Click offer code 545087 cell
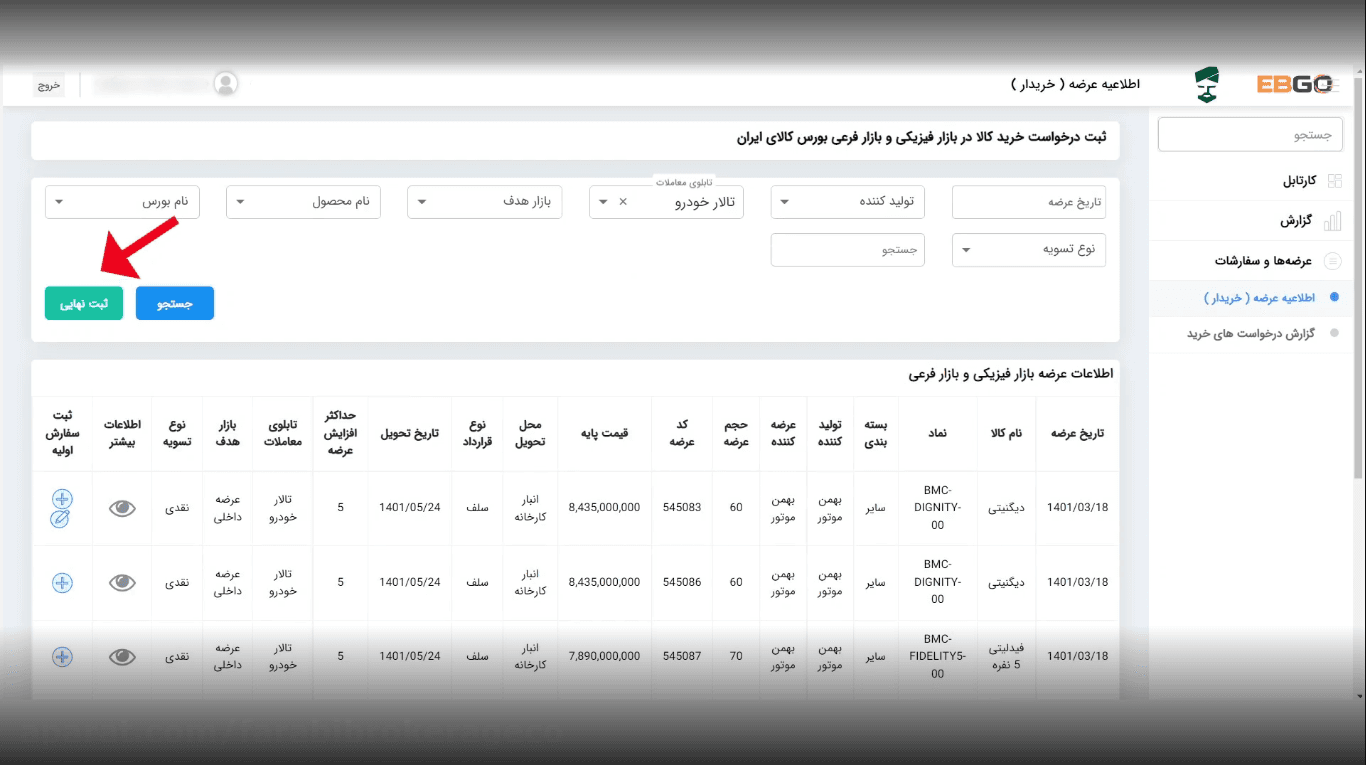The image size is (1366, 765). tap(682, 657)
